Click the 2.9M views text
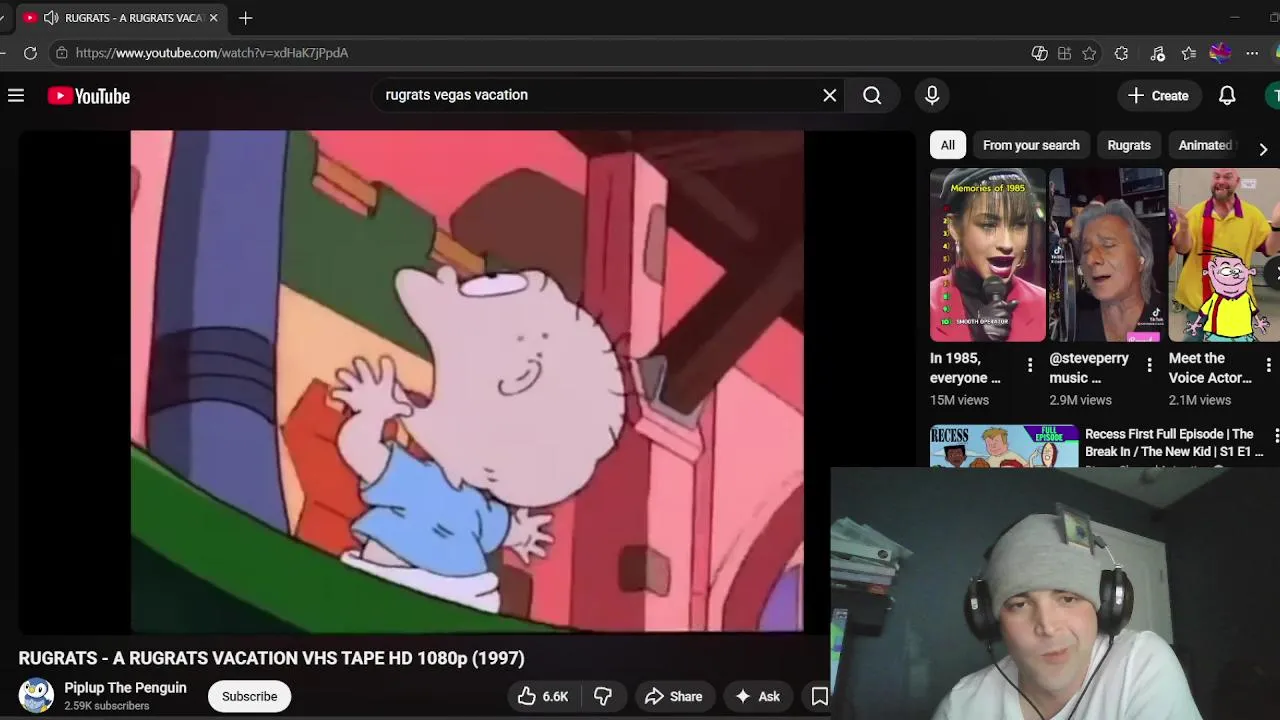This screenshot has height=720, width=1280. point(1080,400)
